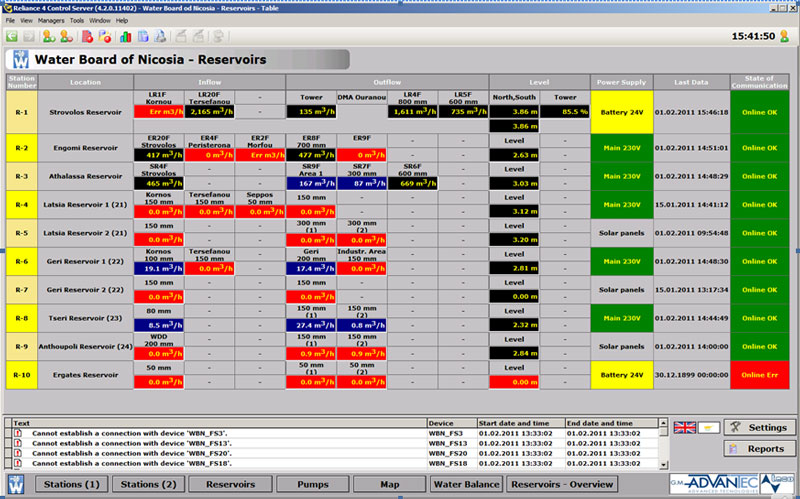Switch language using the British flag icon
The width and height of the screenshot is (800, 499).
[x=684, y=428]
